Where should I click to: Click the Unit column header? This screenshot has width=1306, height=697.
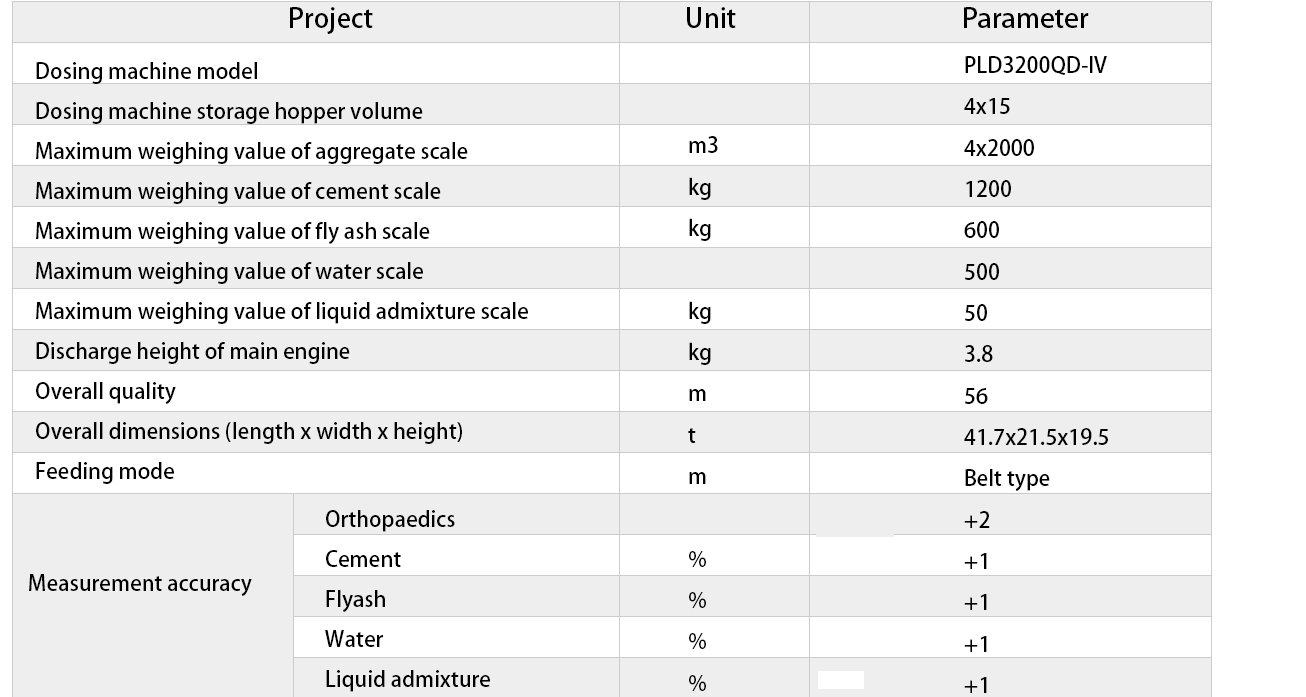tap(710, 19)
